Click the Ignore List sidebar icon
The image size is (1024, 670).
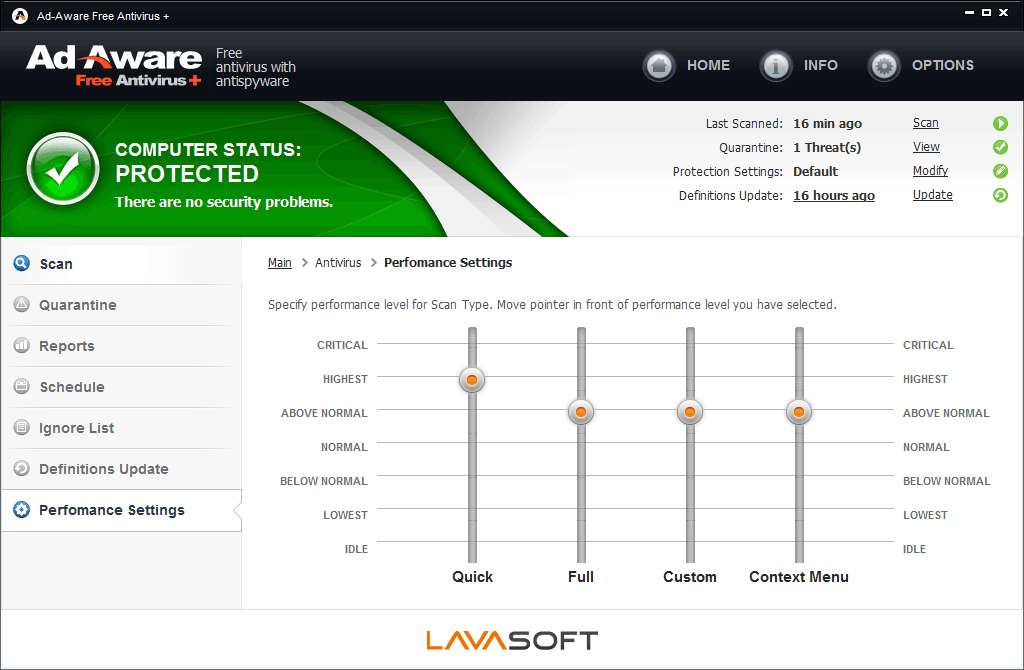pyautogui.click(x=22, y=428)
